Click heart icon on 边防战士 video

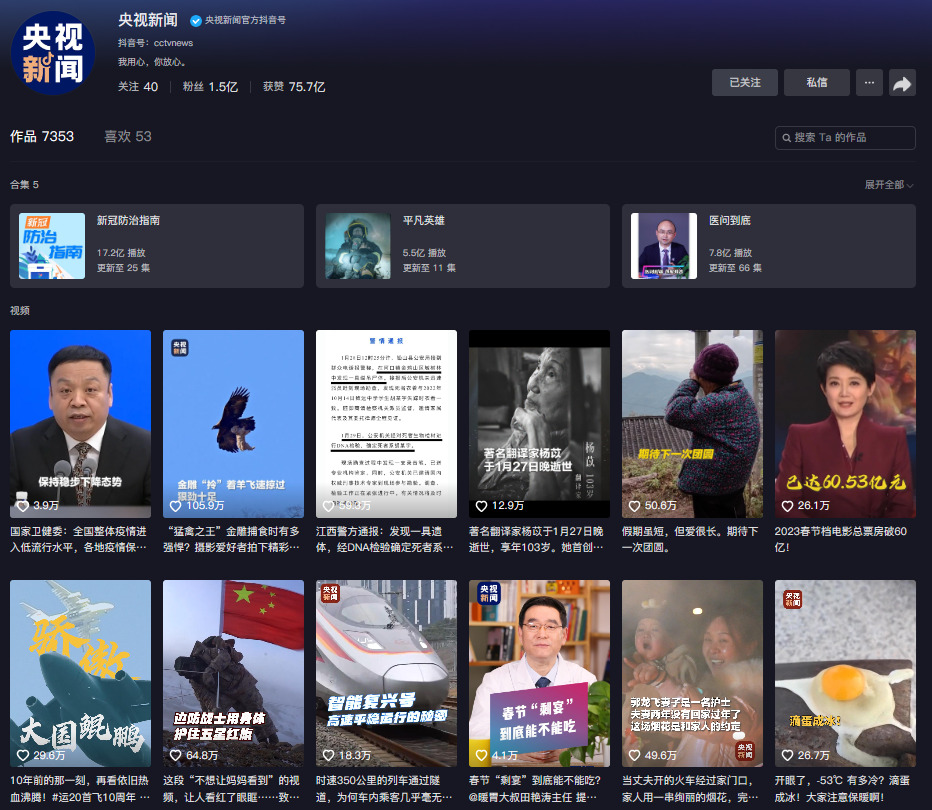pos(175,755)
